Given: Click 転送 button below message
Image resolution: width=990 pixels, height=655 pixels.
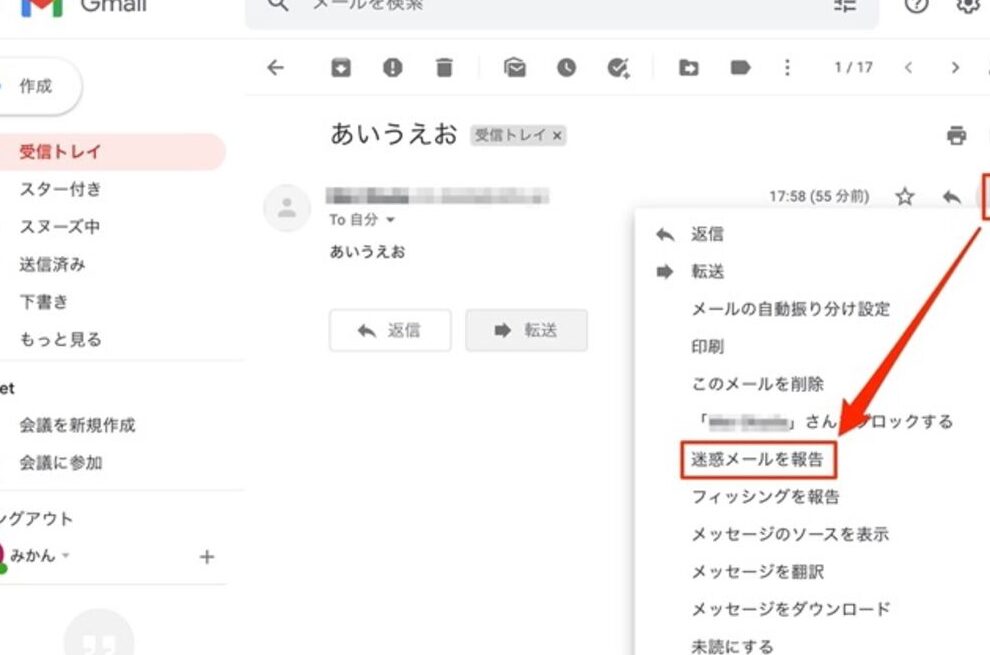Looking at the screenshot, I should pos(527,330).
